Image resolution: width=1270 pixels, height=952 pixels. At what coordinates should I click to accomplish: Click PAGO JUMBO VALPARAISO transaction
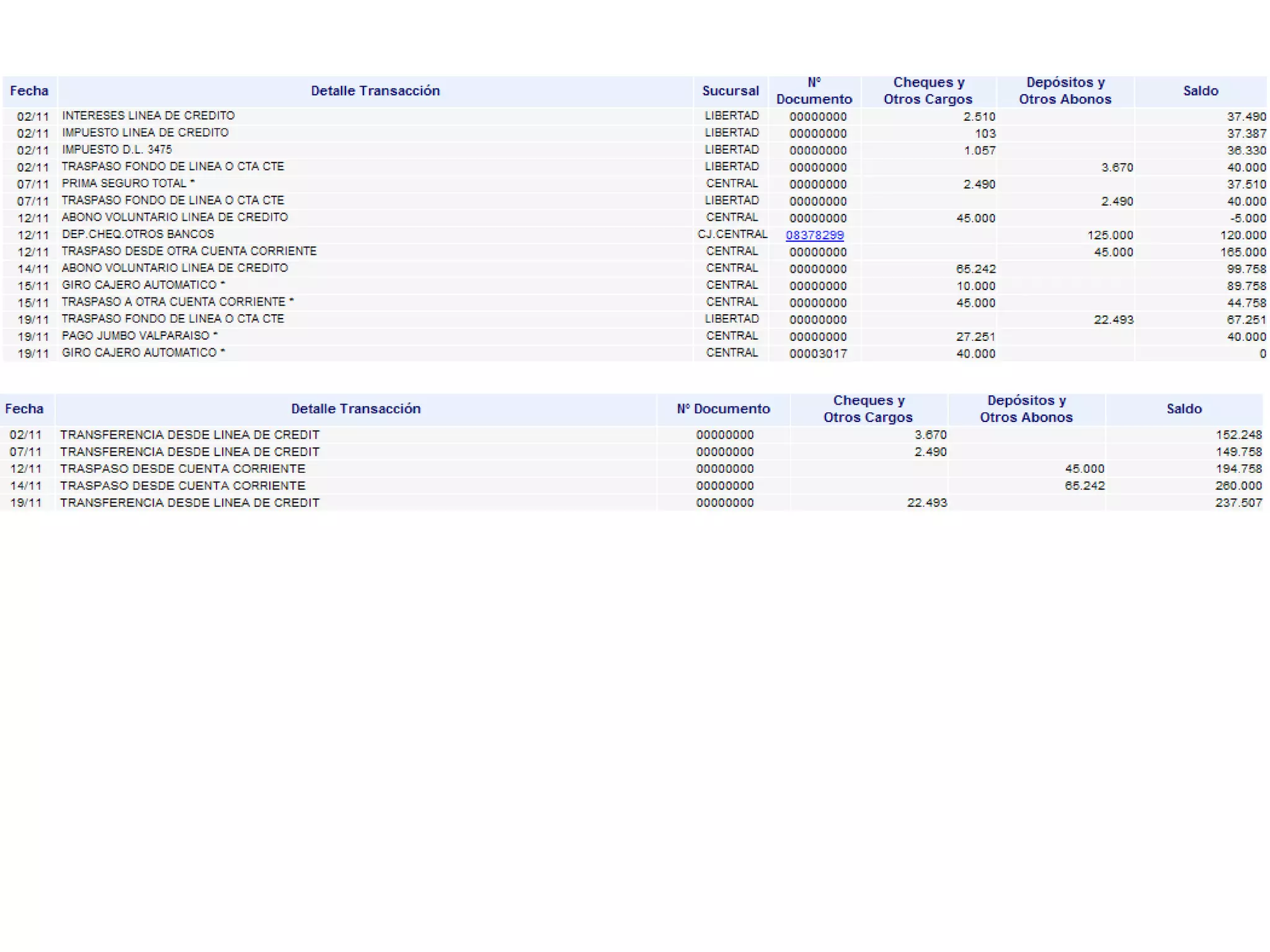pyautogui.click(x=140, y=335)
